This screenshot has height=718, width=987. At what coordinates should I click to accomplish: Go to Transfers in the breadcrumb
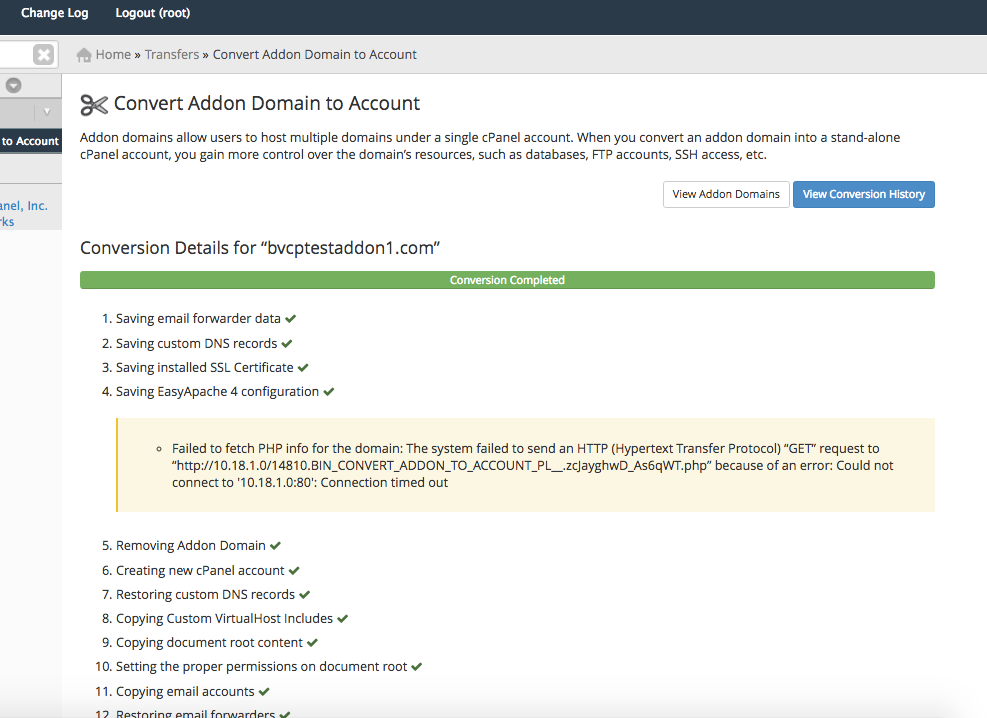coord(172,55)
